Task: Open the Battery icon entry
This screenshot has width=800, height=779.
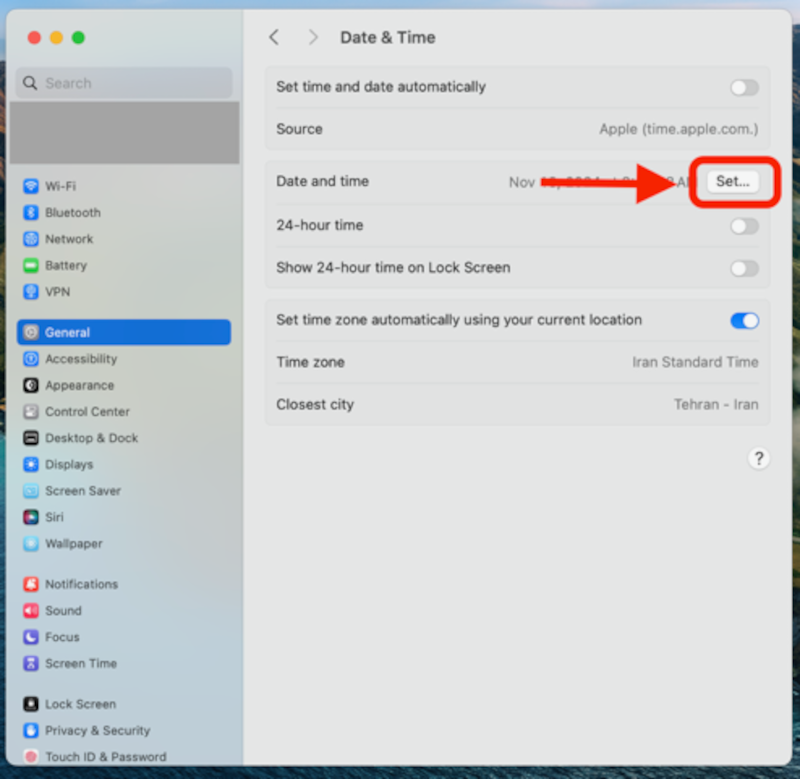Action: pyautogui.click(x=31, y=265)
